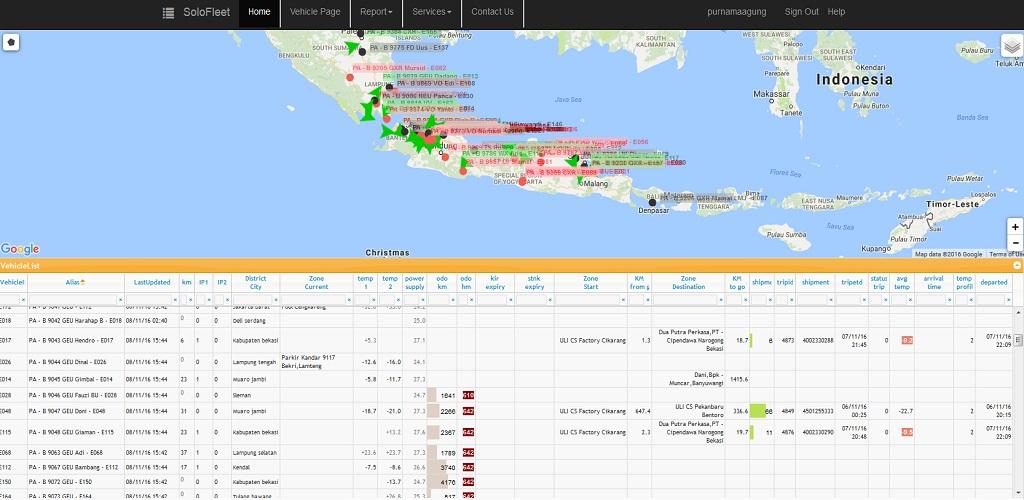Clear the Zone Destination filter x icon
The width and height of the screenshot is (1024, 500).
(x=720, y=300)
